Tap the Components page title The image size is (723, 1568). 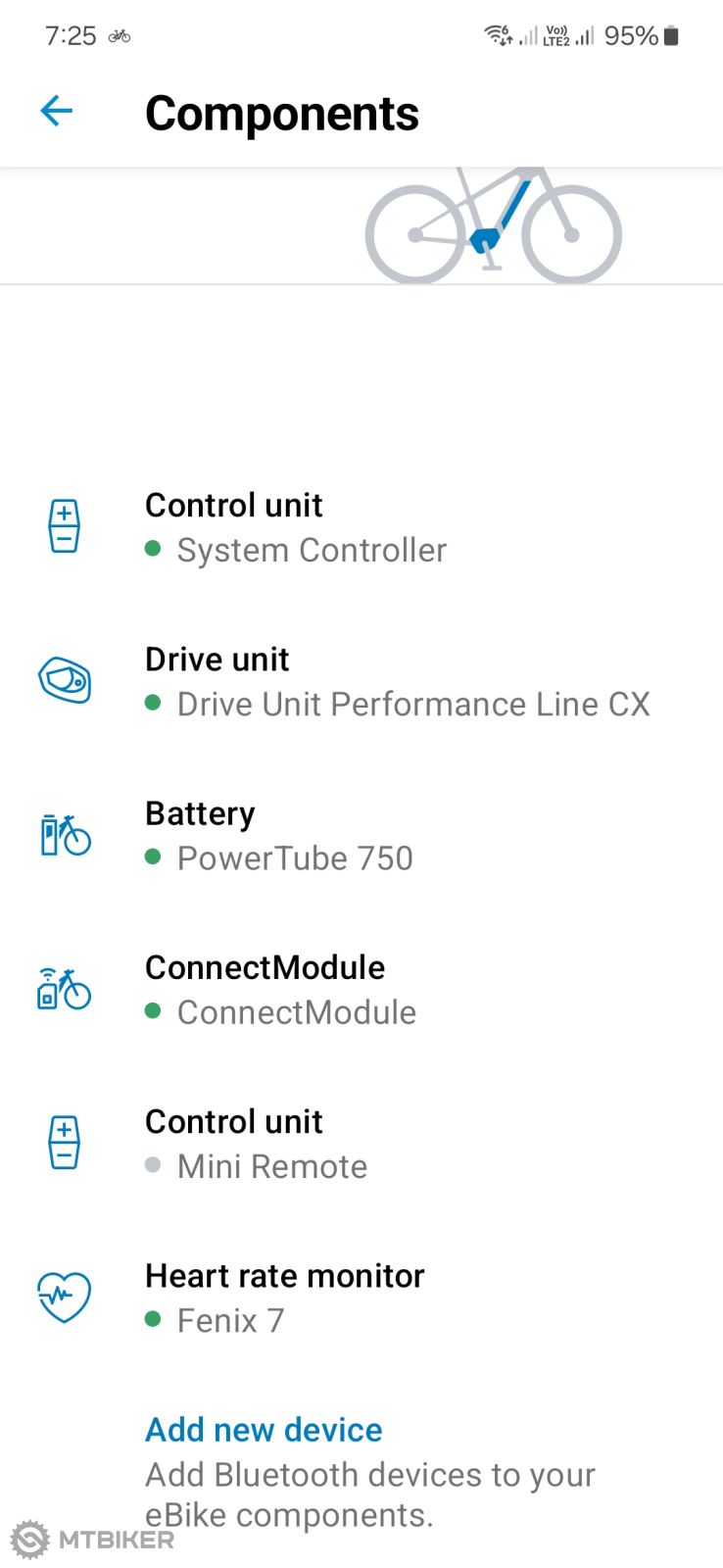point(282,114)
